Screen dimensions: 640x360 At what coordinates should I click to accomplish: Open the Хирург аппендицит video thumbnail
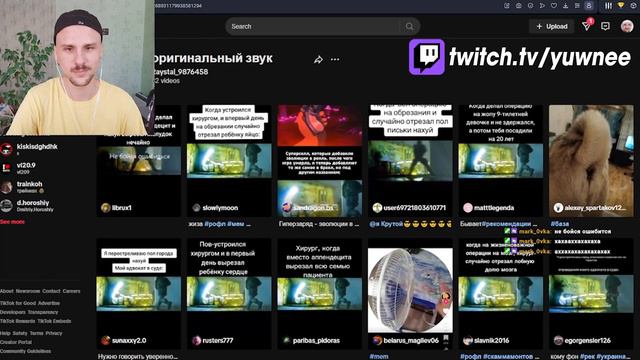point(320,294)
